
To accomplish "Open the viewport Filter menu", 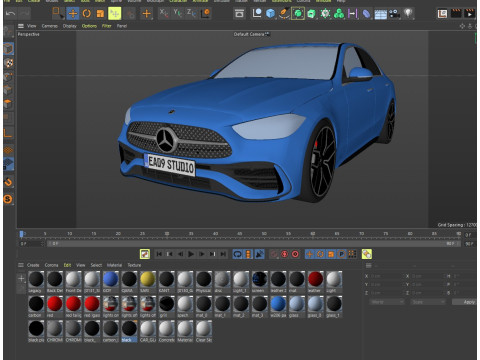I will click(107, 26).
